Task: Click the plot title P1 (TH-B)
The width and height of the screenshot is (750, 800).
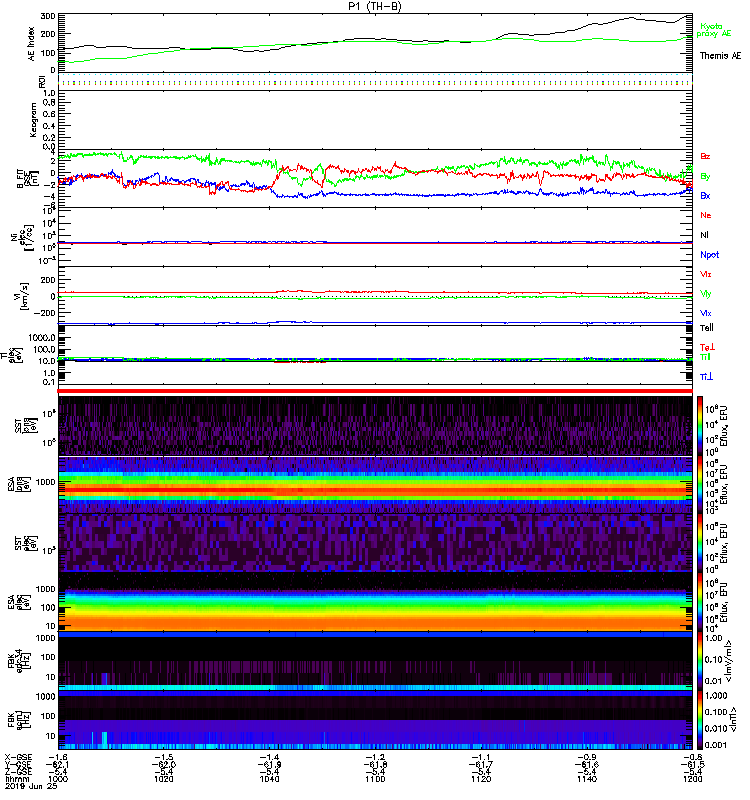Action: (374, 6)
